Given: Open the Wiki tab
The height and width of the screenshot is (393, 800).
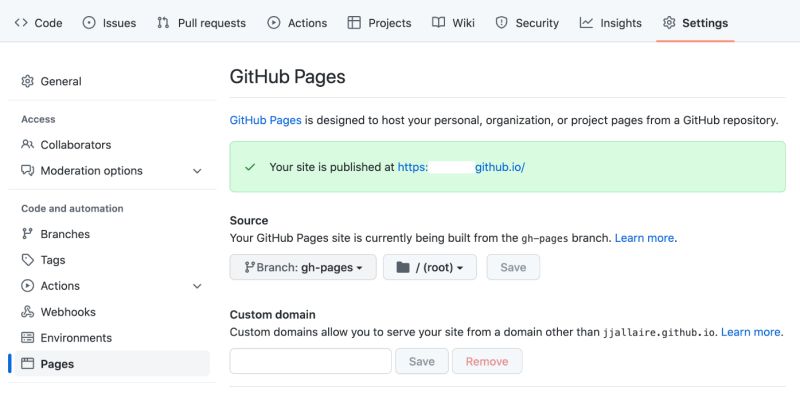Looking at the screenshot, I should tap(453, 23).
